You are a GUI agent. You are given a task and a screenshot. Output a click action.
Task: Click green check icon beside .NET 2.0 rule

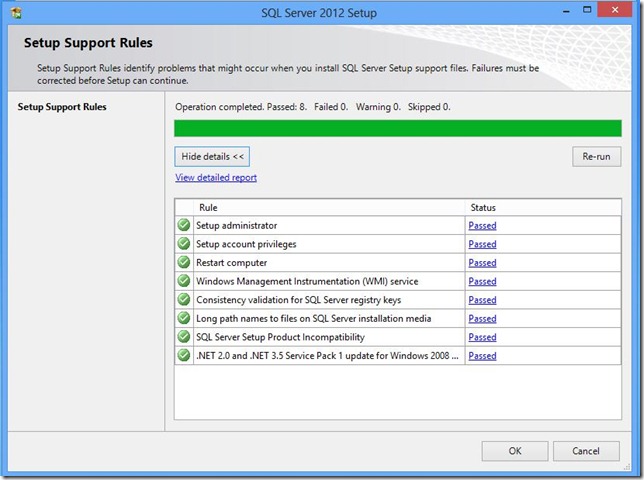pos(184,355)
